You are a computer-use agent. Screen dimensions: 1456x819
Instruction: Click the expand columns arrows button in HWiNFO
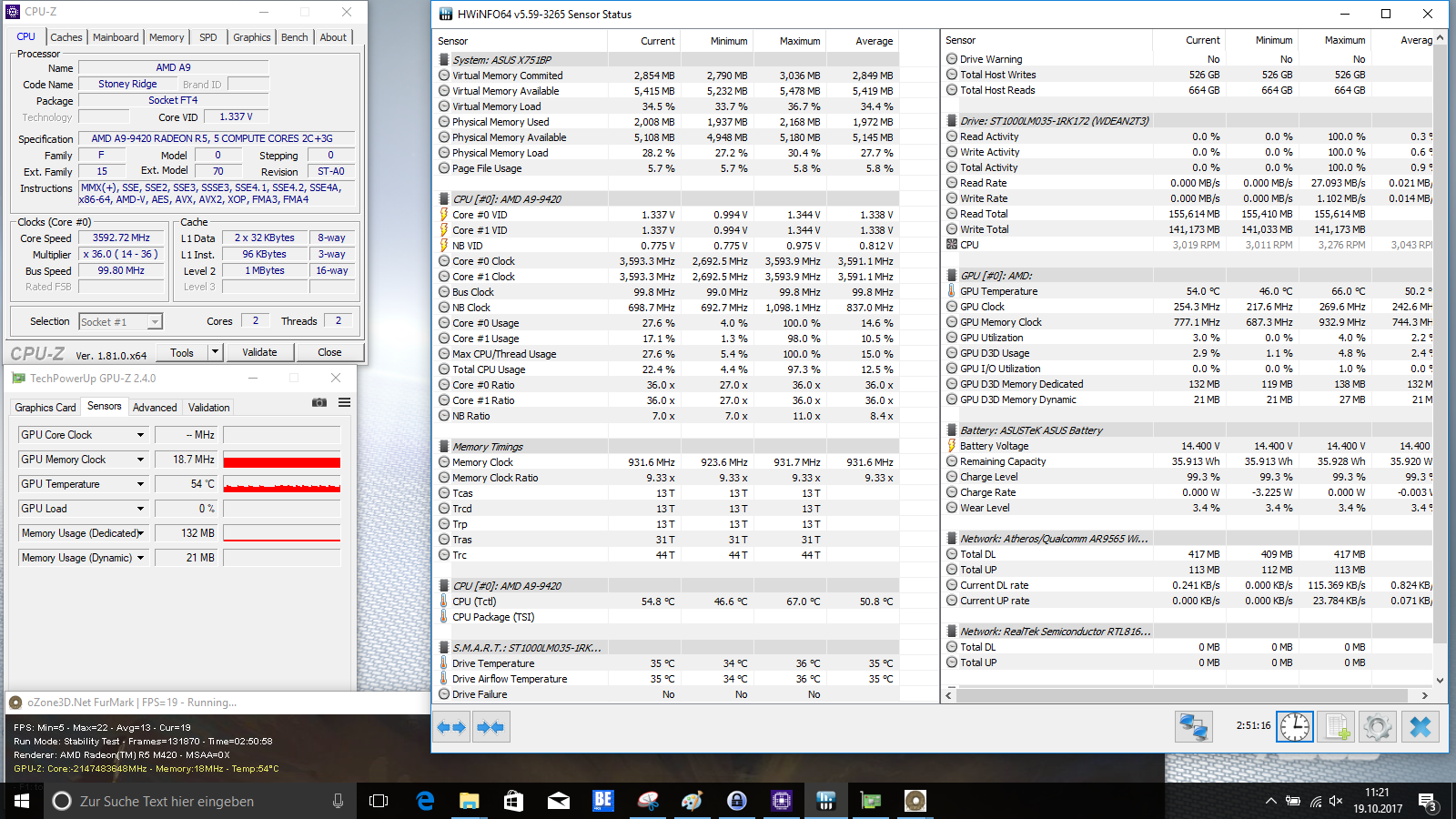(451, 727)
